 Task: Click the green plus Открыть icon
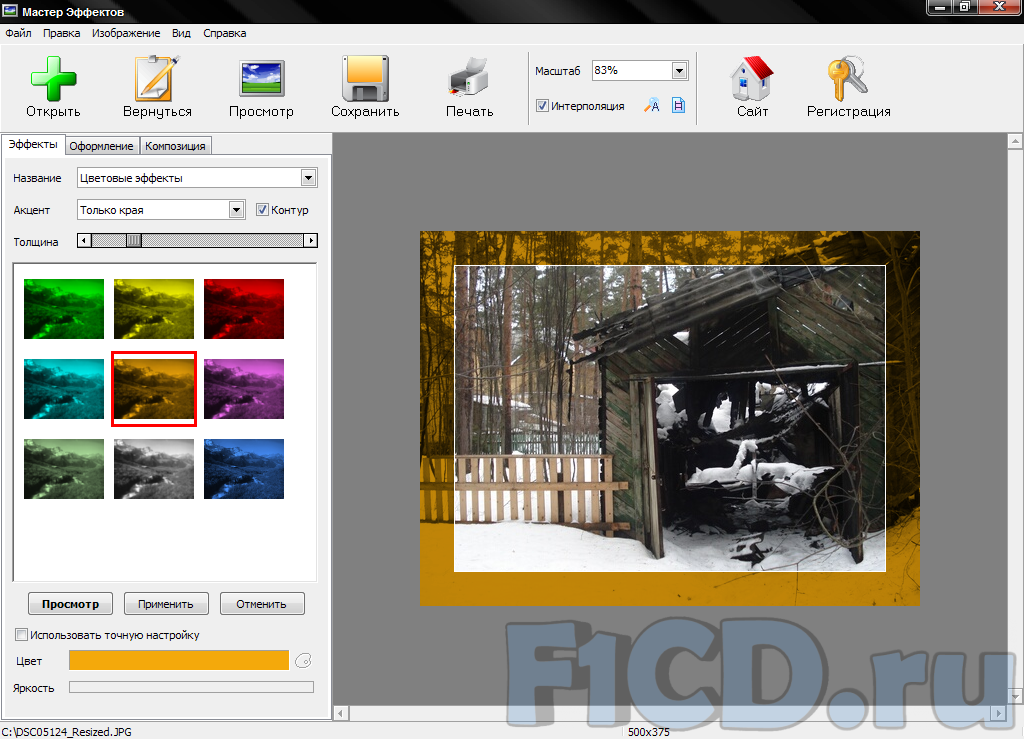click(54, 78)
